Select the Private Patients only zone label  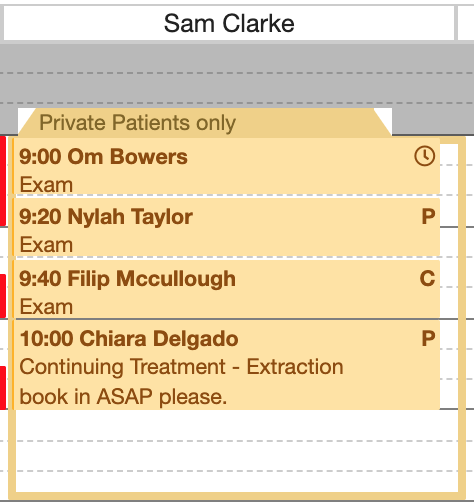coord(137,123)
